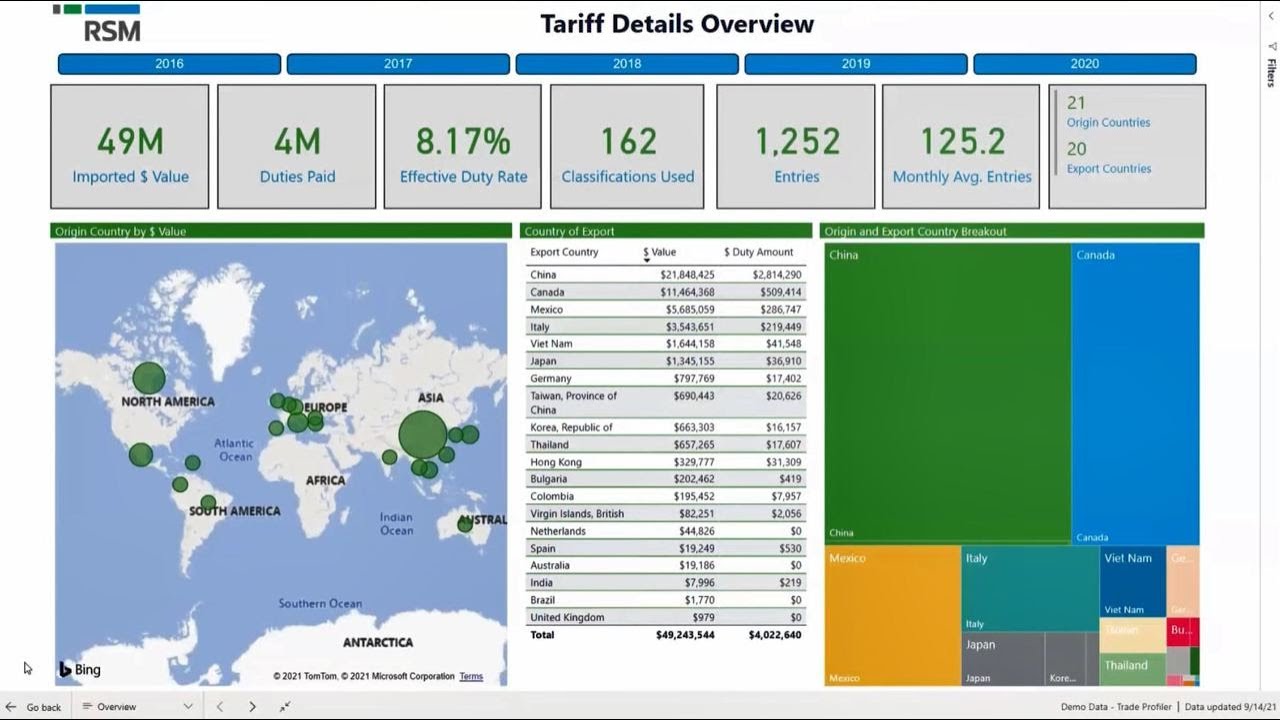
Task: Click the Classifications Used card
Action: [x=628, y=146]
